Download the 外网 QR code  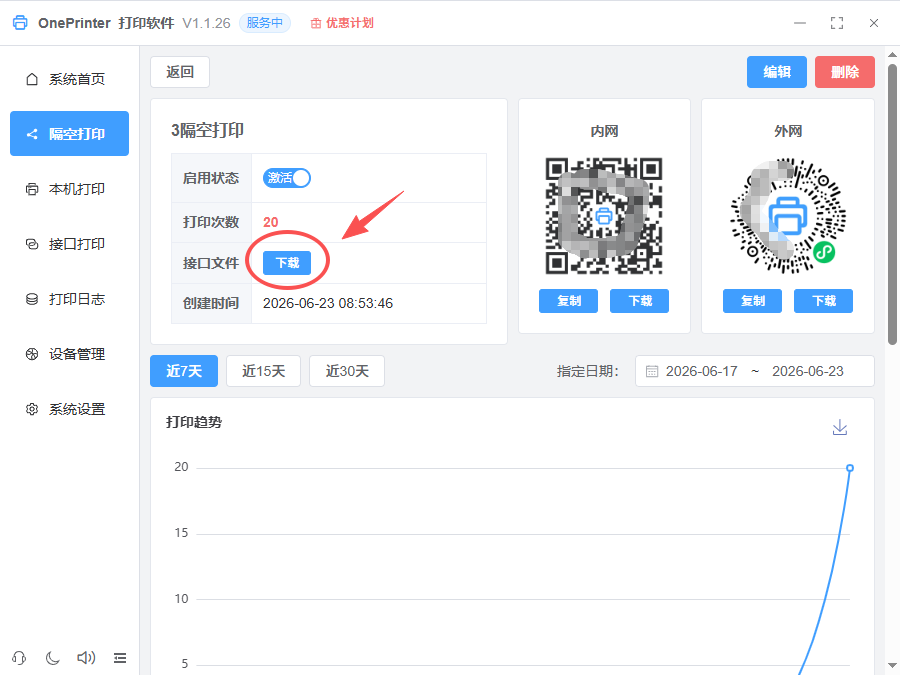pyautogui.click(x=823, y=301)
